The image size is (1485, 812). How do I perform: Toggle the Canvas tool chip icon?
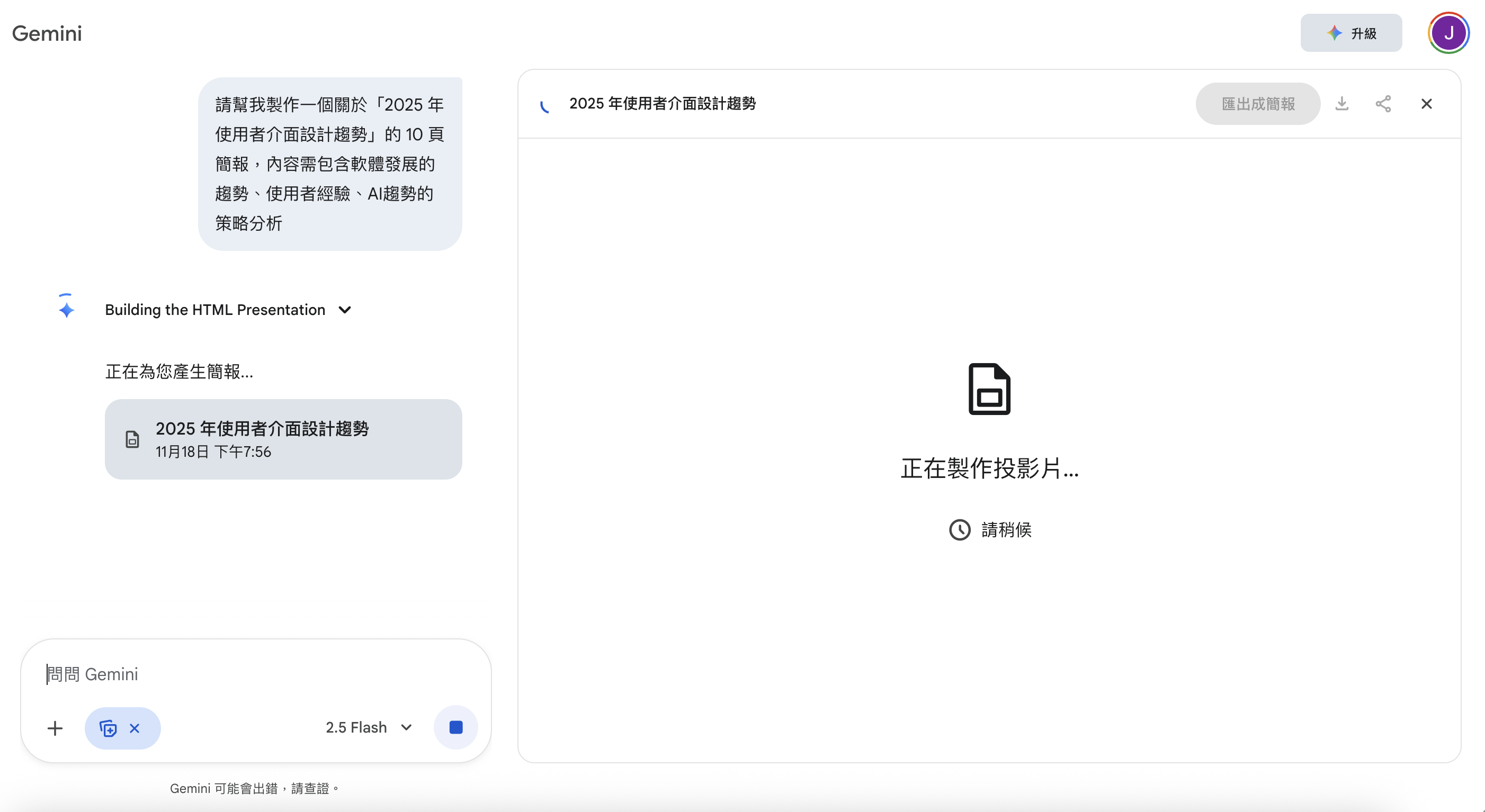point(108,728)
